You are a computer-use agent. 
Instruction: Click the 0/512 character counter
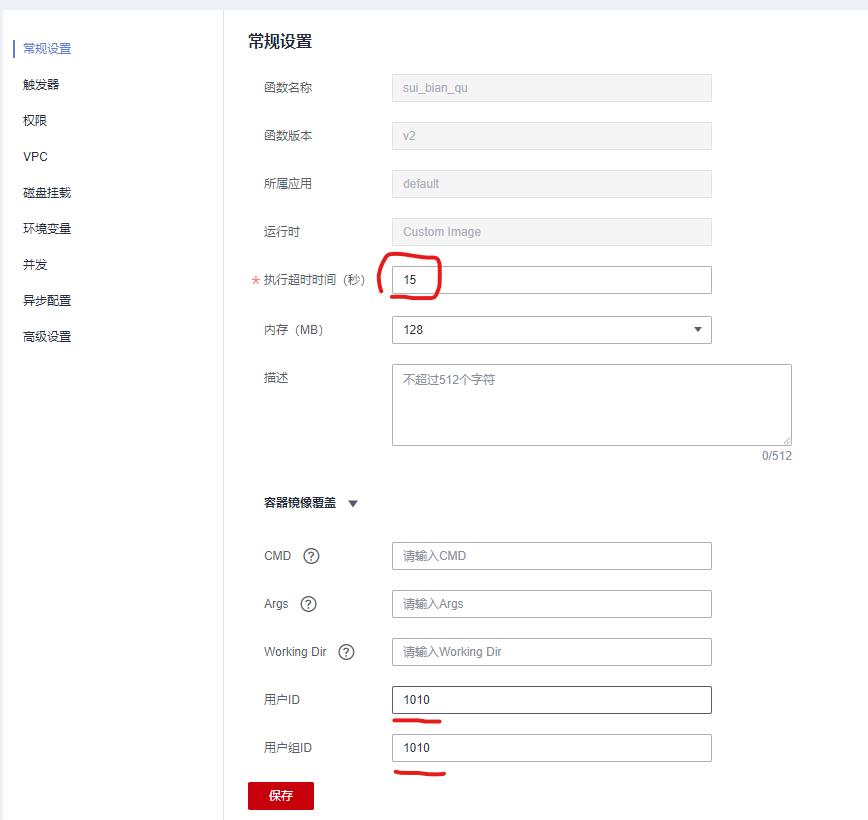777,456
